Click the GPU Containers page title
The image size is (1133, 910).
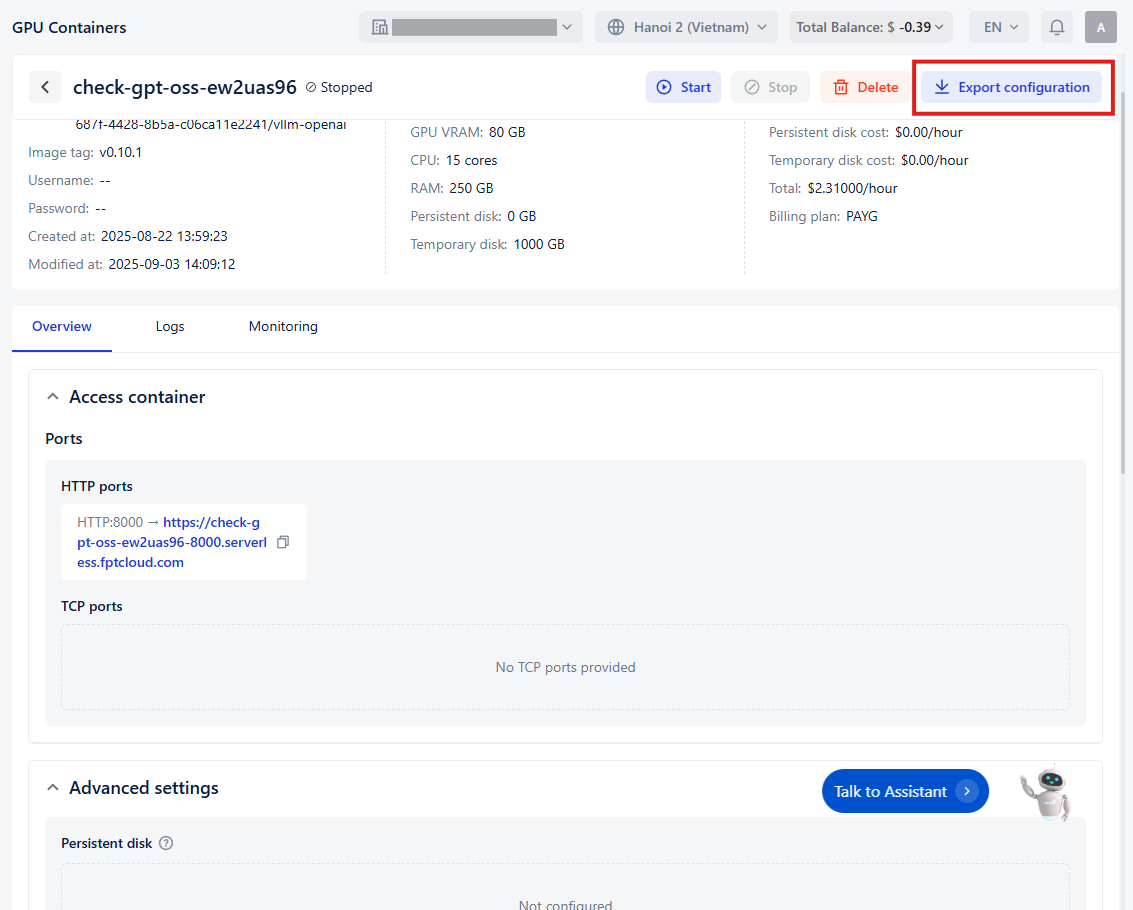(69, 27)
